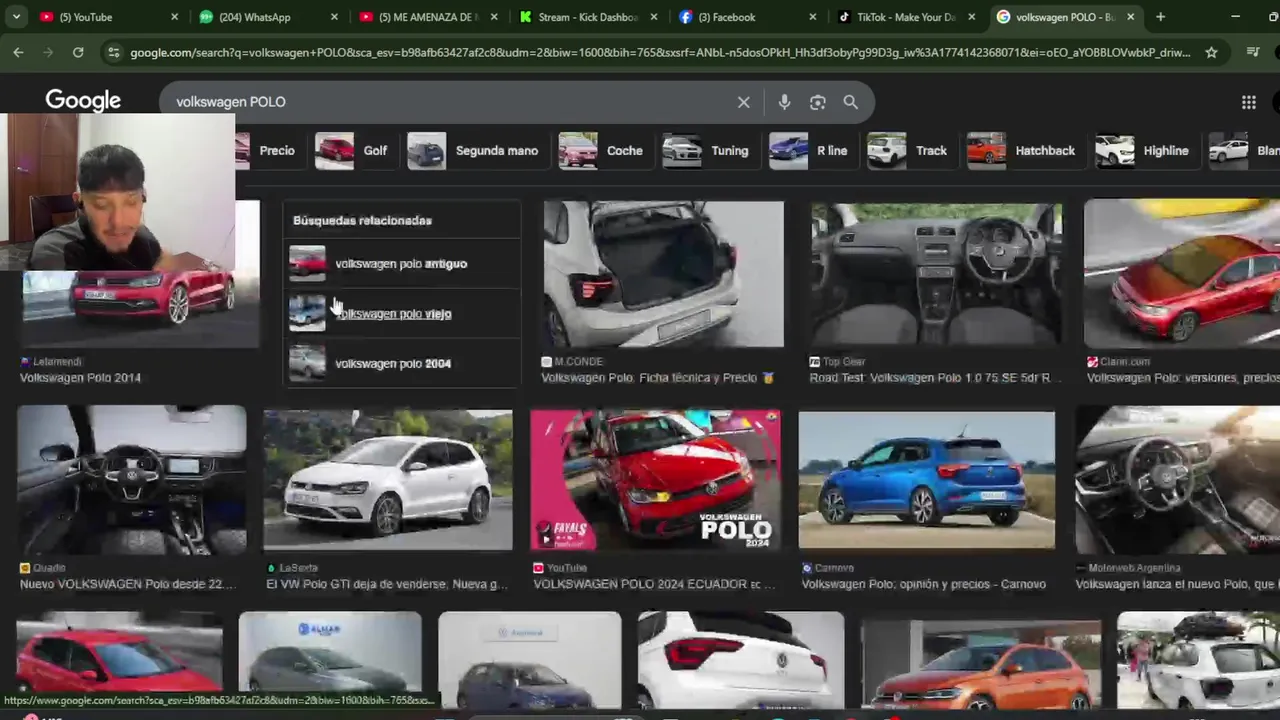Open El VW Polo GTI deja de venderse link
This screenshot has width=1280, height=720.
click(387, 584)
